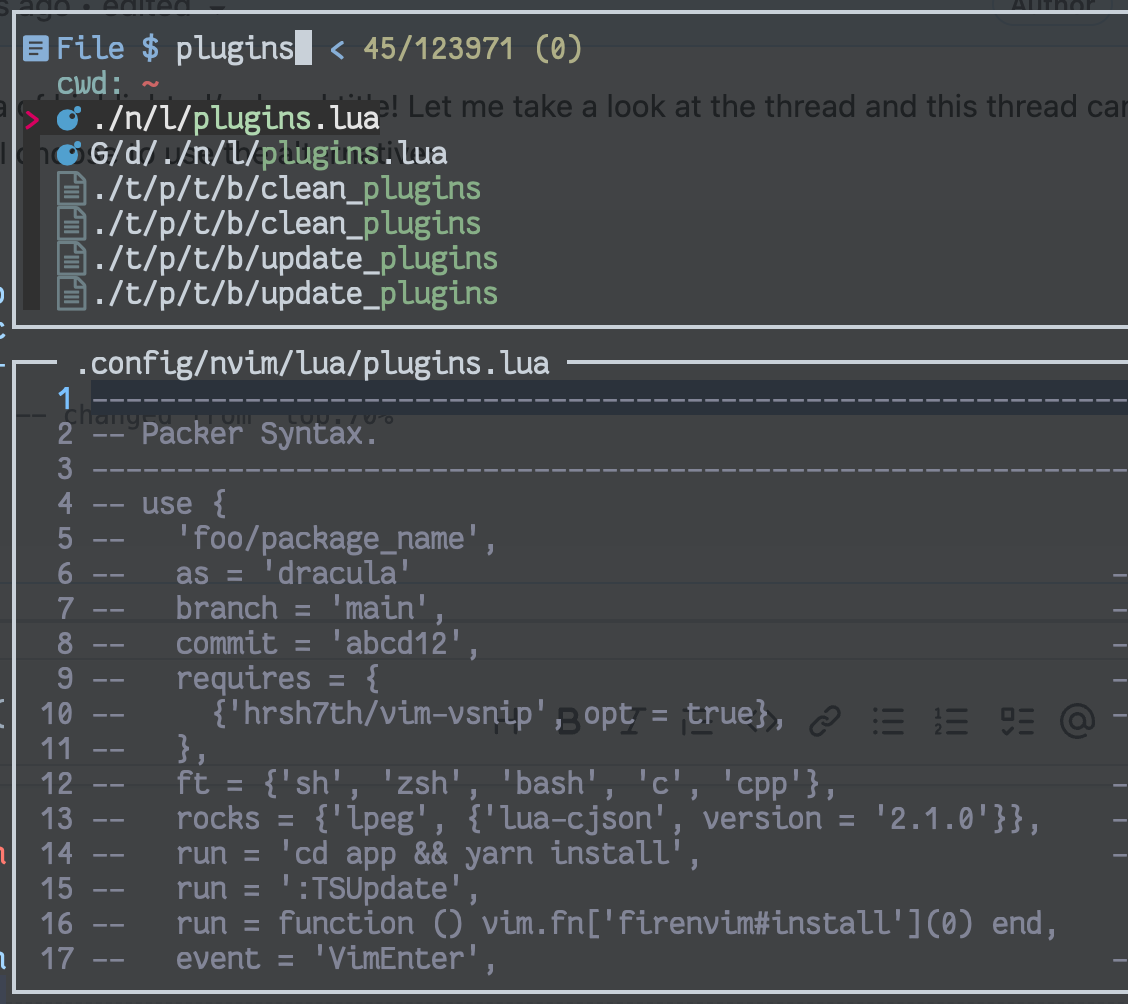
Task: Click the list icon left of File prompt
Action: (x=36, y=47)
